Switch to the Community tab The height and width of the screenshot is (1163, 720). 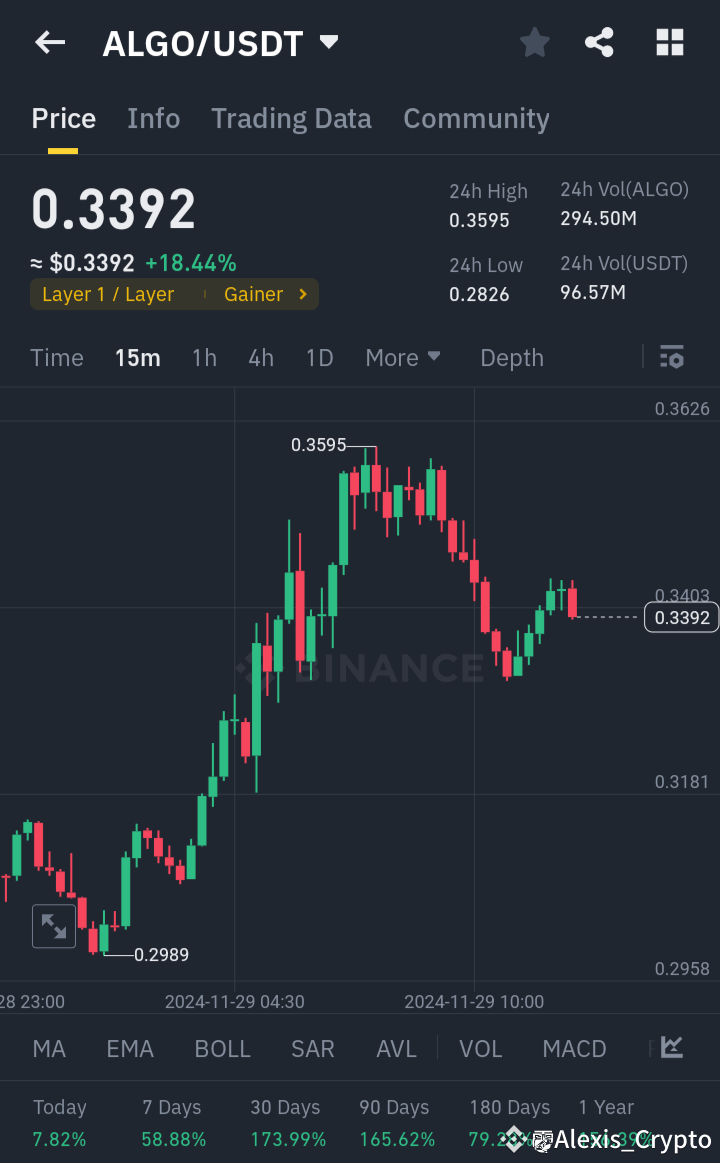click(x=476, y=118)
